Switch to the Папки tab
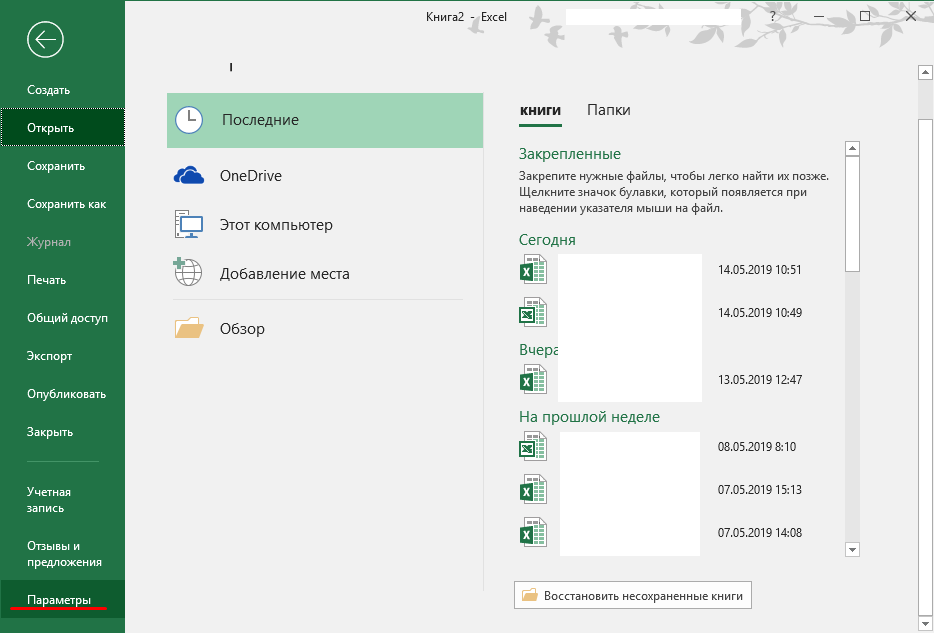The height and width of the screenshot is (633, 934). pos(608,110)
